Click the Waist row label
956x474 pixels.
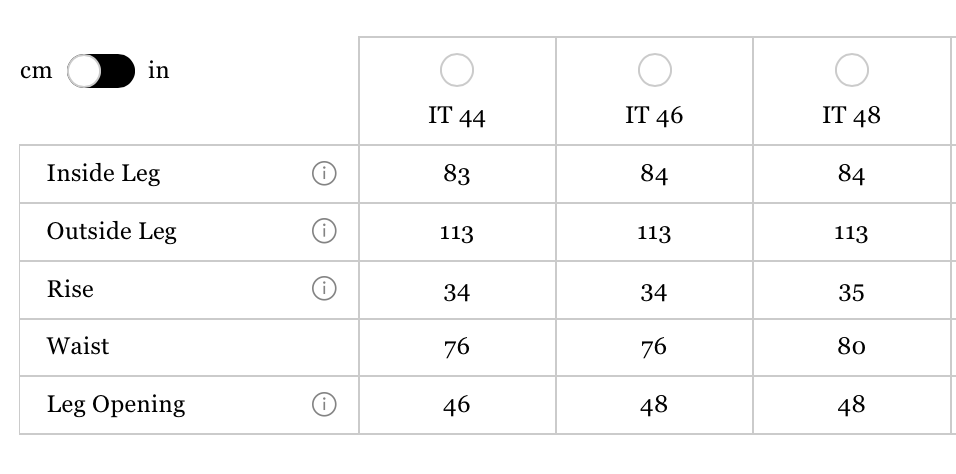78,347
